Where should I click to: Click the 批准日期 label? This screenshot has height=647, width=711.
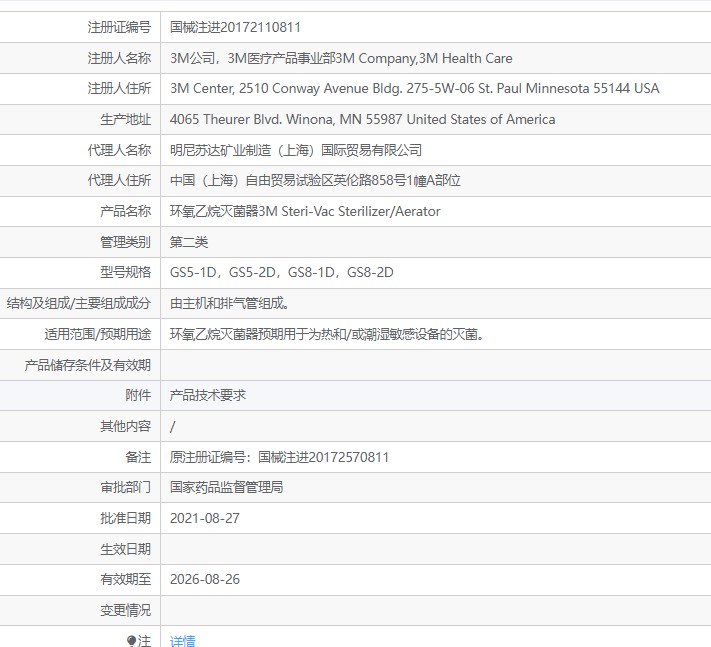click(125, 518)
